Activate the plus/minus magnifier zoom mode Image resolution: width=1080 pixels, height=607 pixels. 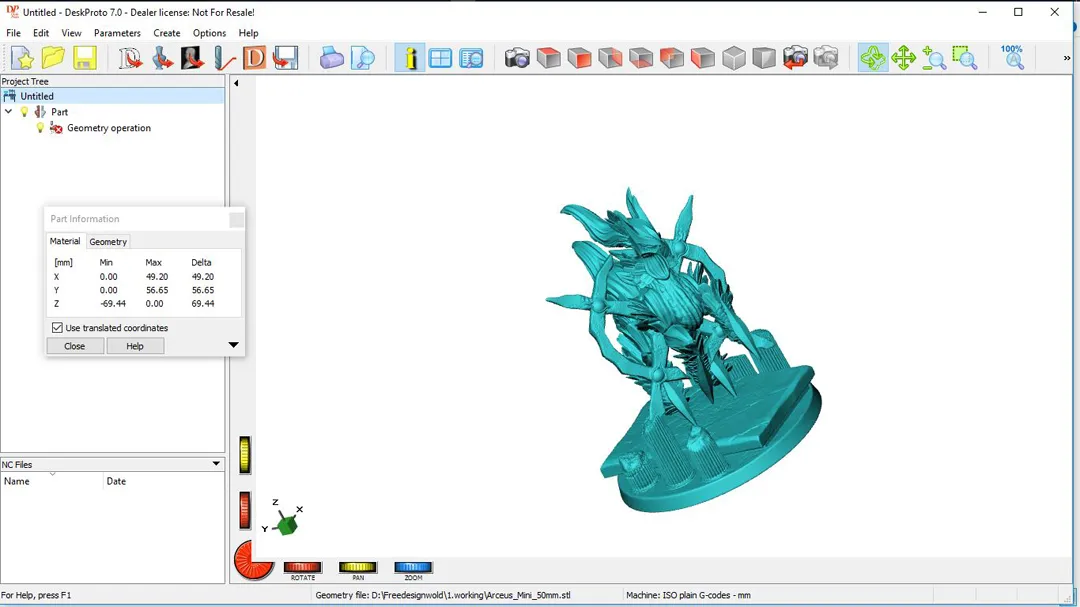coord(934,58)
